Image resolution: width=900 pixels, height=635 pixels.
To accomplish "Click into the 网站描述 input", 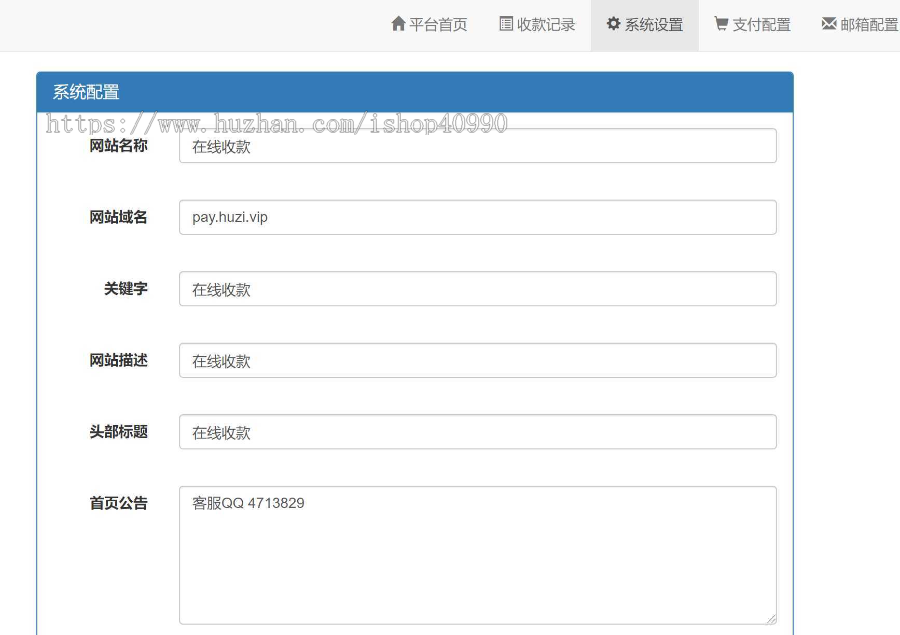I will [477, 361].
